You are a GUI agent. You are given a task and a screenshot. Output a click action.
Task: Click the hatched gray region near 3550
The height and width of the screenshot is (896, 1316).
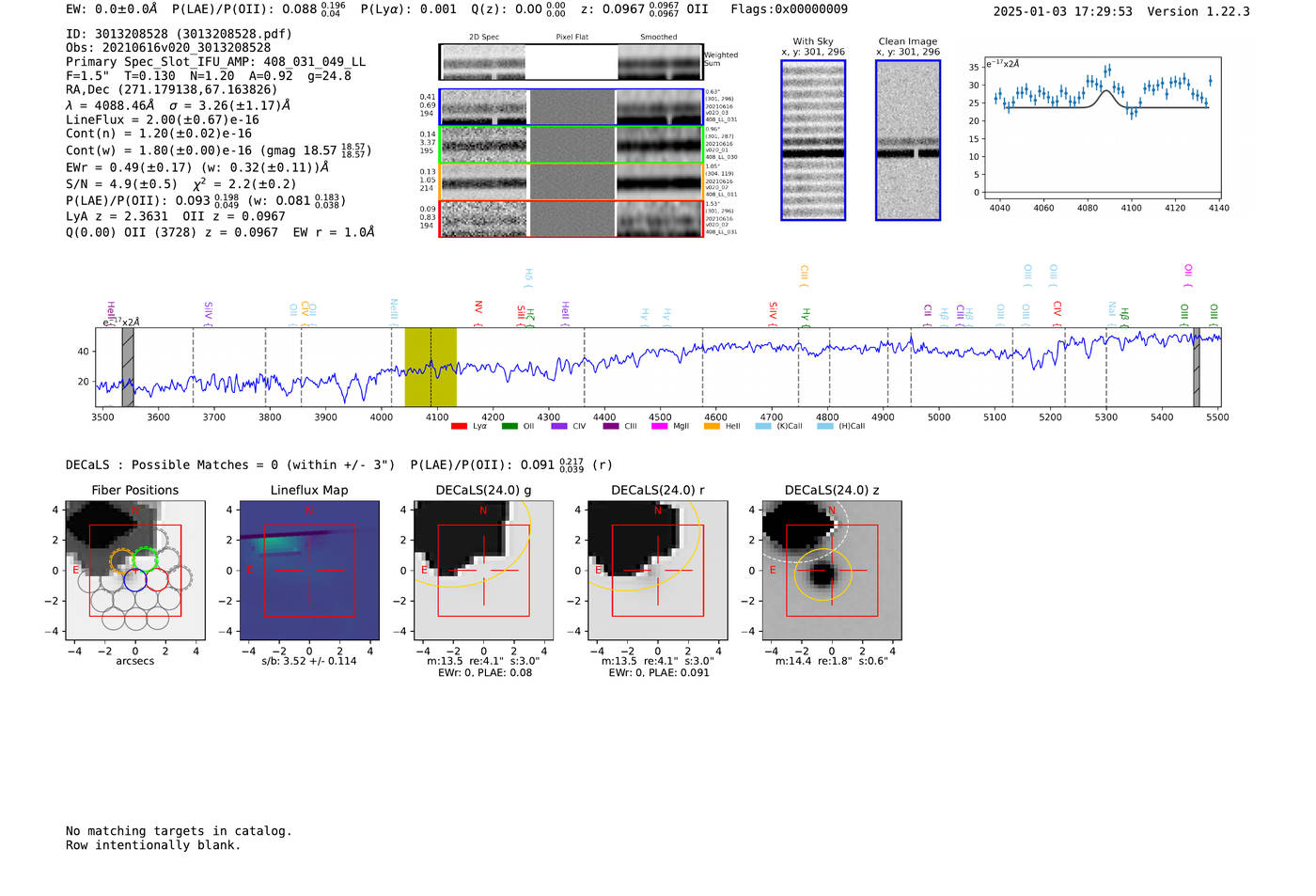click(128, 367)
